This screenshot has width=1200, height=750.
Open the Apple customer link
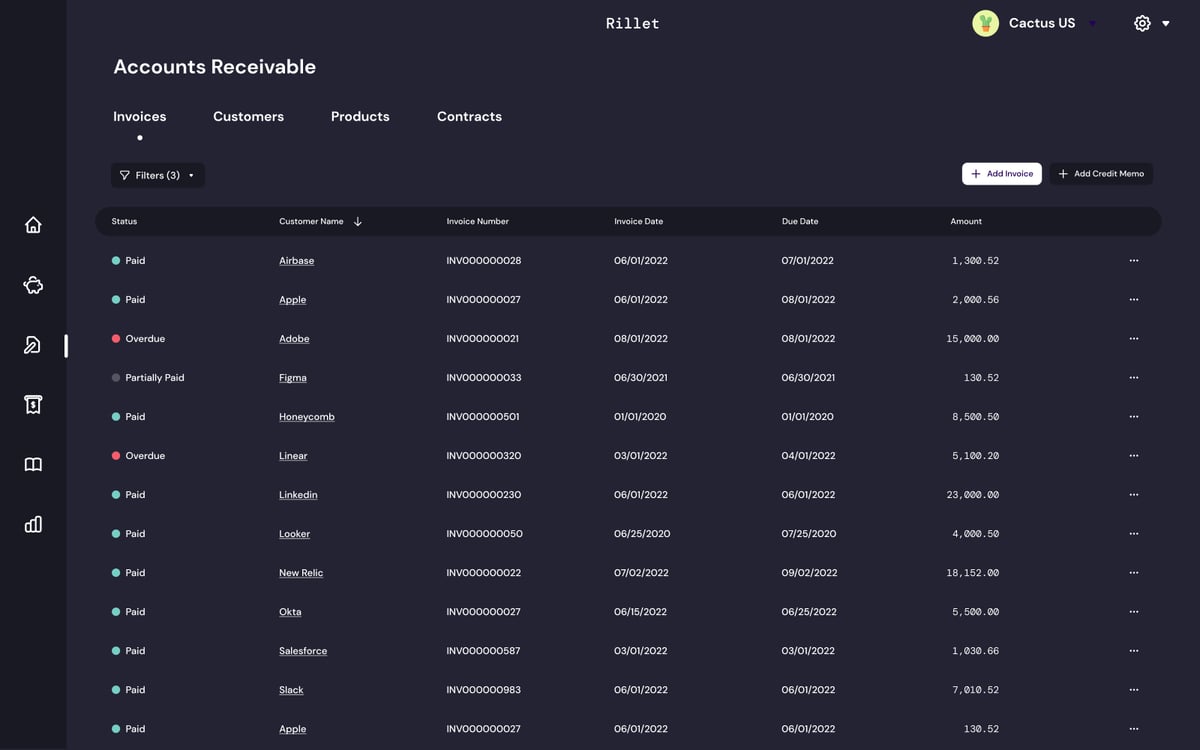click(x=292, y=299)
